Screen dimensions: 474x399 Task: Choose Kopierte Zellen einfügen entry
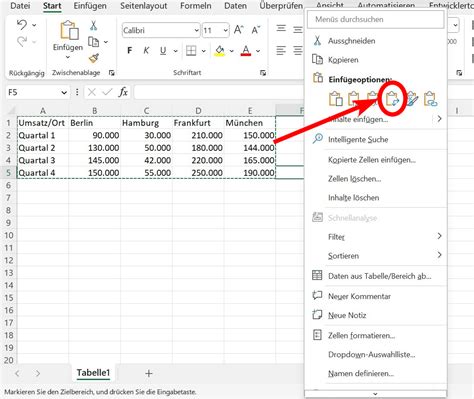click(372, 160)
